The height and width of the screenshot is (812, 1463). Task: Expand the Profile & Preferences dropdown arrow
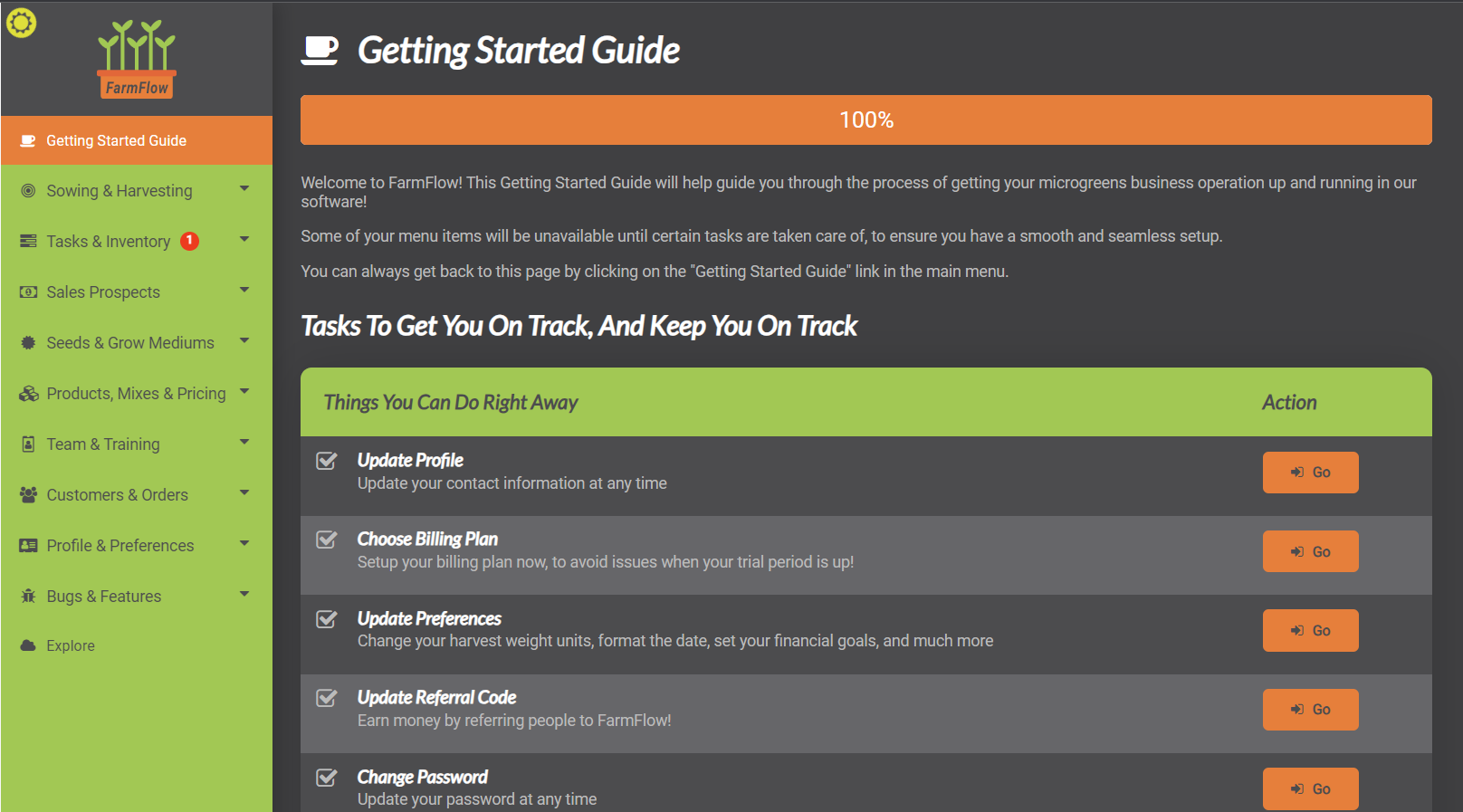tap(244, 544)
